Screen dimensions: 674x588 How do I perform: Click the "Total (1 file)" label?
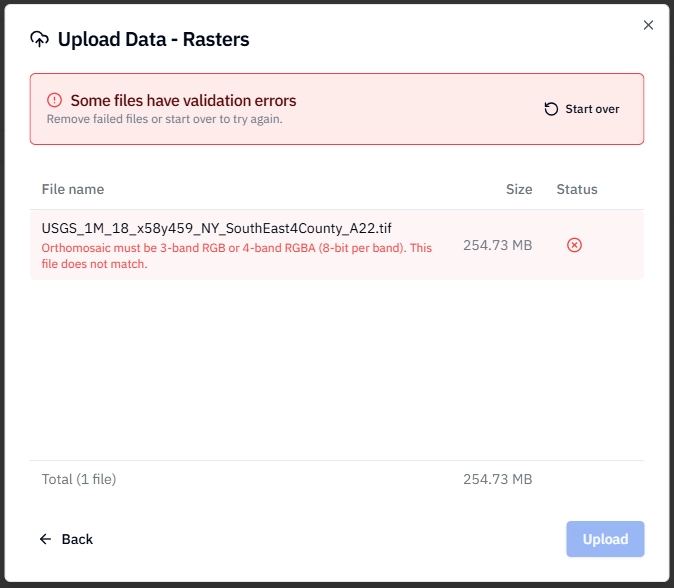pos(79,479)
